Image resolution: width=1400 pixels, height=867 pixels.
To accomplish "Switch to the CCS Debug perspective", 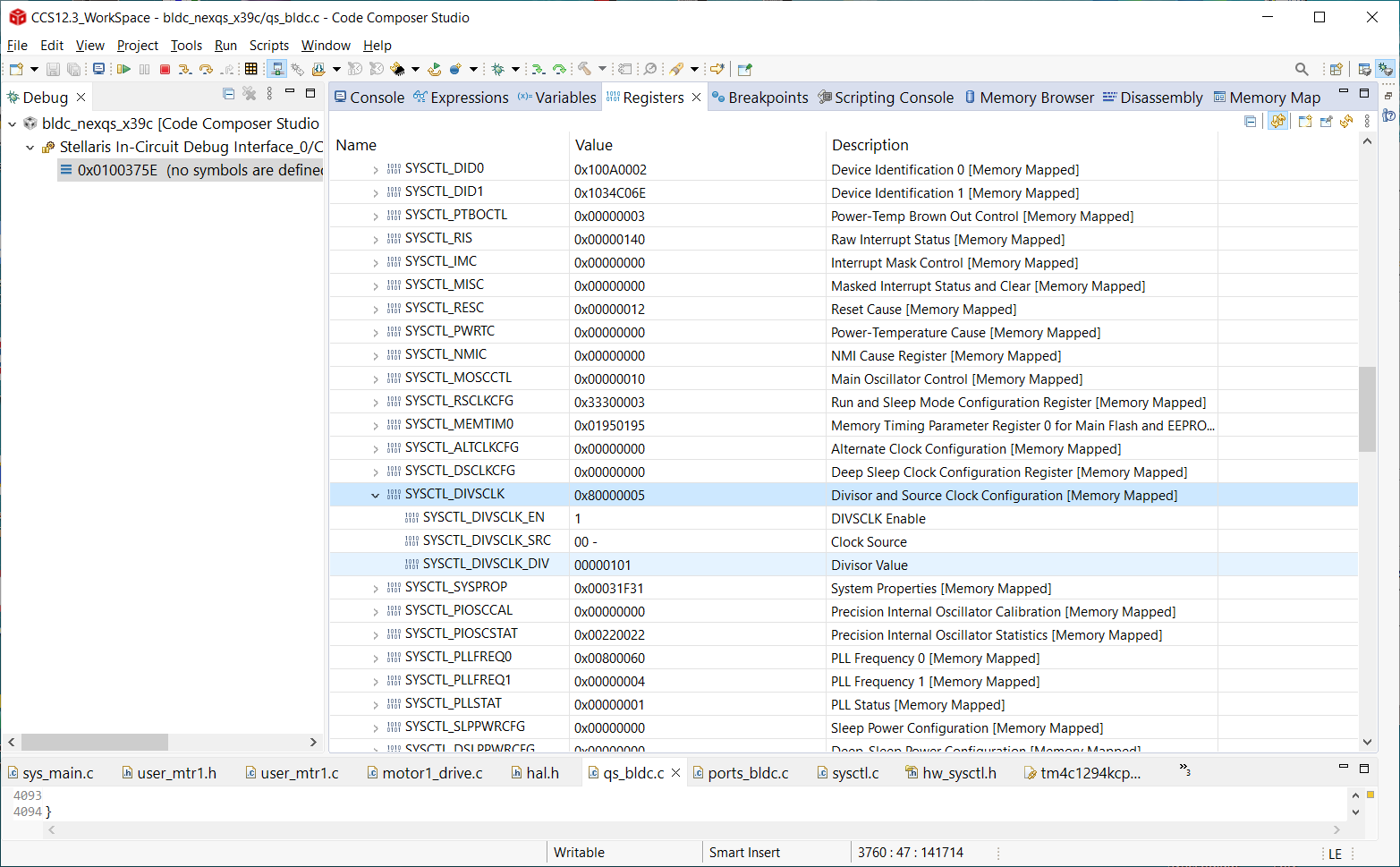I will (x=1386, y=69).
